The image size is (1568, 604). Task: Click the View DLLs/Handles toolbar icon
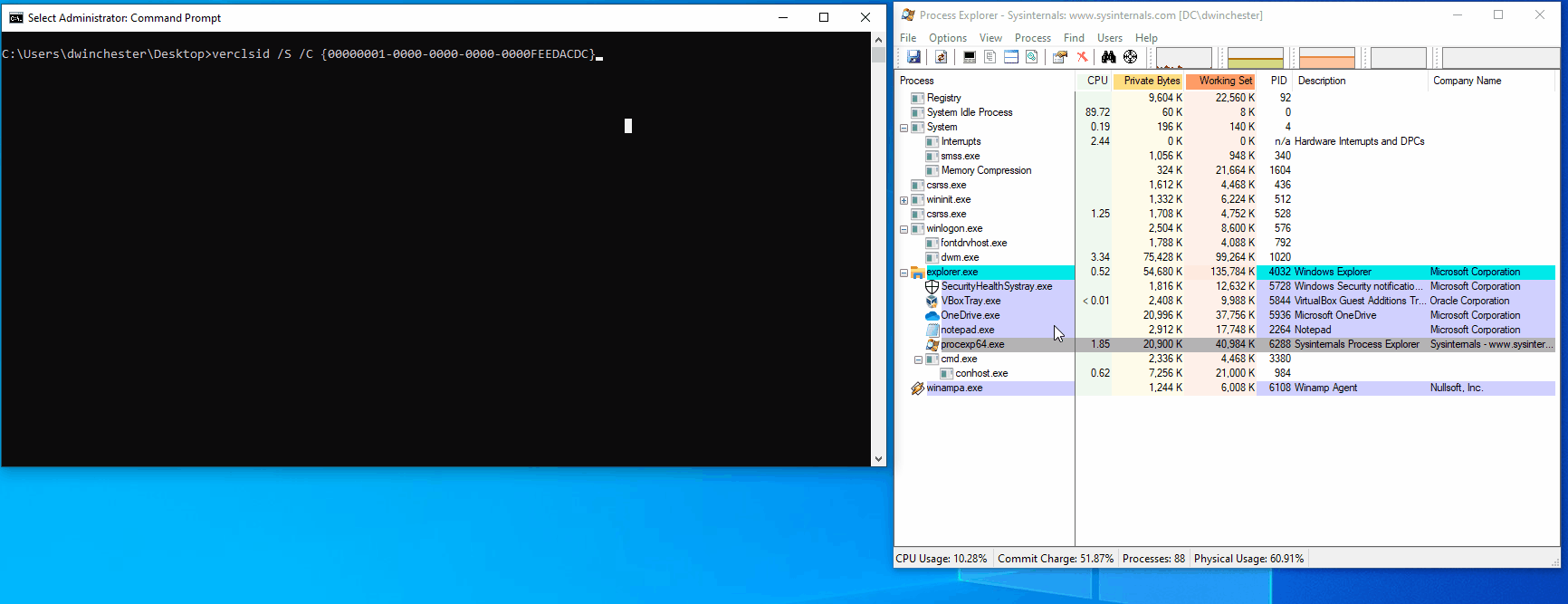[x=1032, y=57]
